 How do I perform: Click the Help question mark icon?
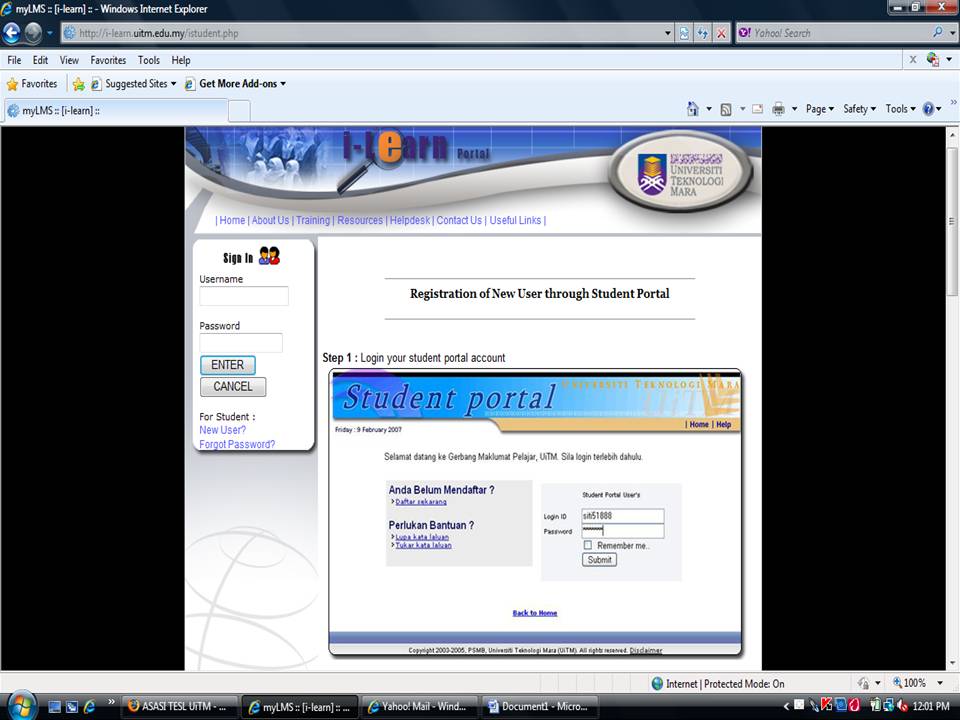(928, 109)
